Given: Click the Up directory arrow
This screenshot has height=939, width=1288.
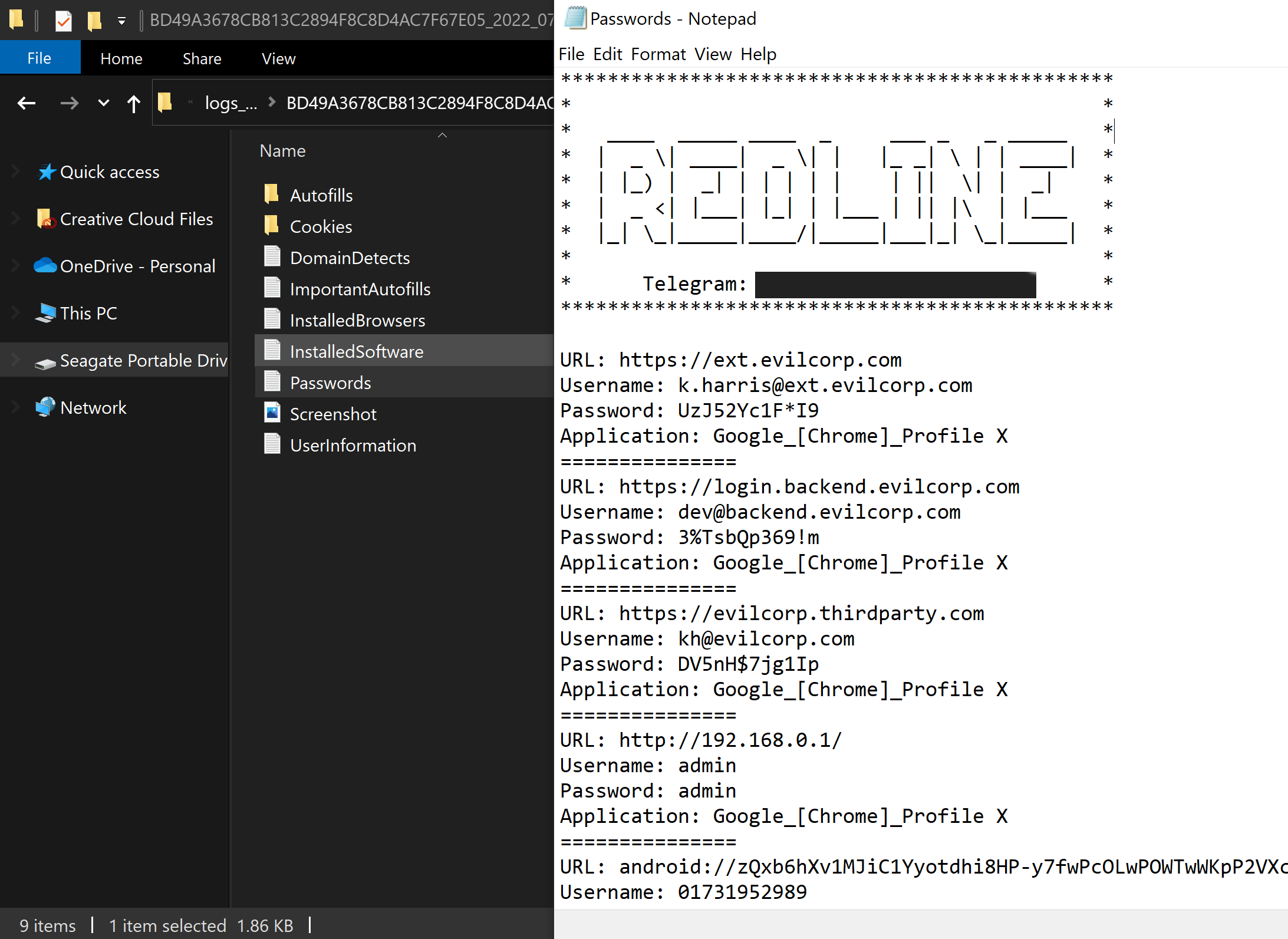Looking at the screenshot, I should tap(134, 104).
